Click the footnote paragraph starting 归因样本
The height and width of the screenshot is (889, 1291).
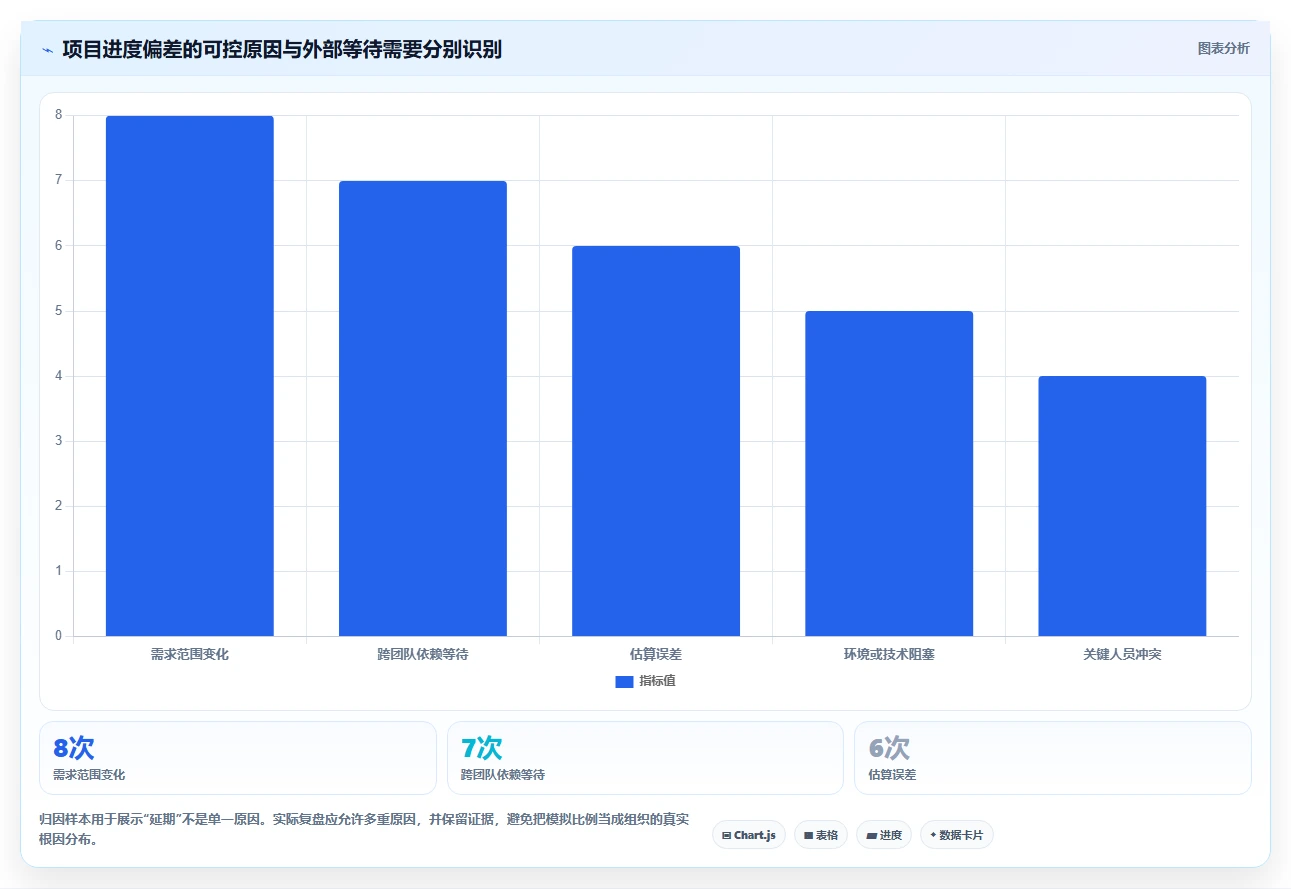(x=365, y=829)
